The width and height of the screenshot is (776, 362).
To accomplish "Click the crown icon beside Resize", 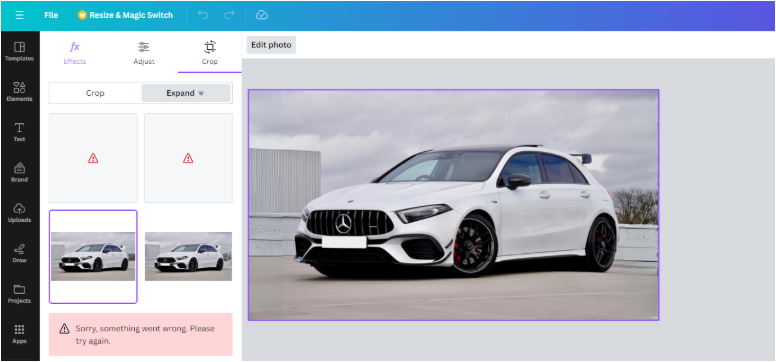I will coord(82,15).
